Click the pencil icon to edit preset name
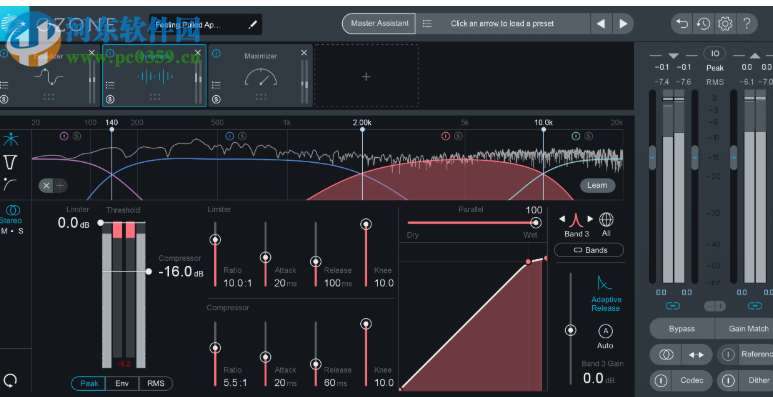The image size is (773, 397). [252, 24]
